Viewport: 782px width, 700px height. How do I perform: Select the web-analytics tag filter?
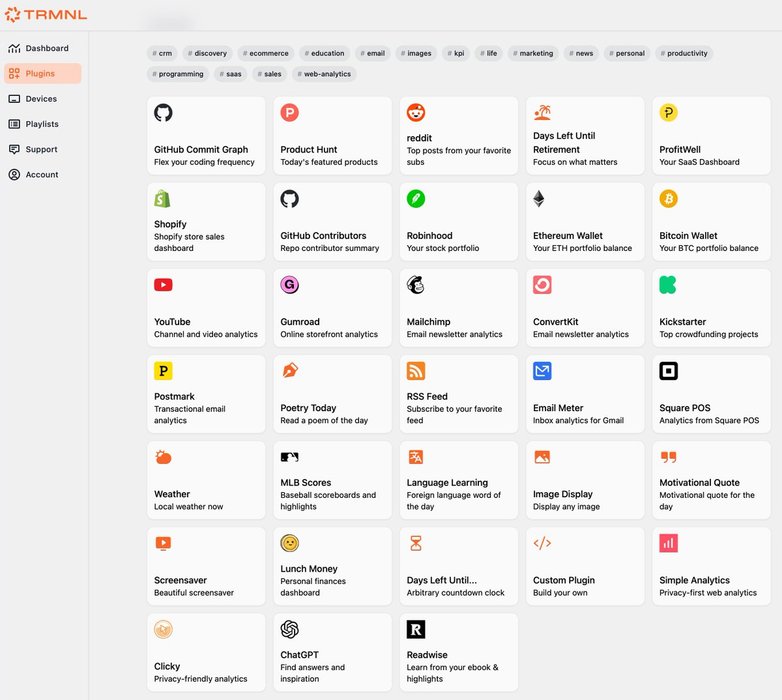(324, 74)
